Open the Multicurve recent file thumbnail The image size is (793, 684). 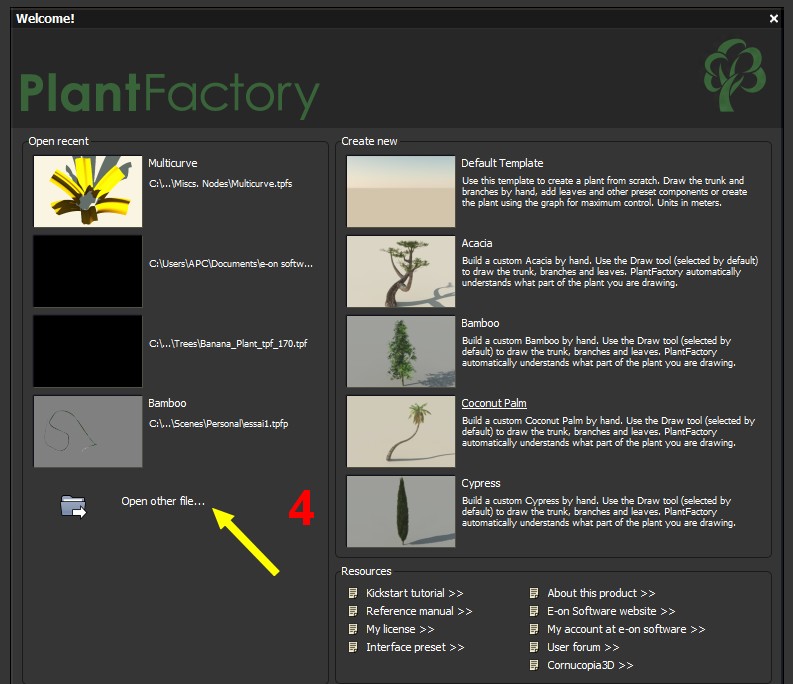point(88,191)
